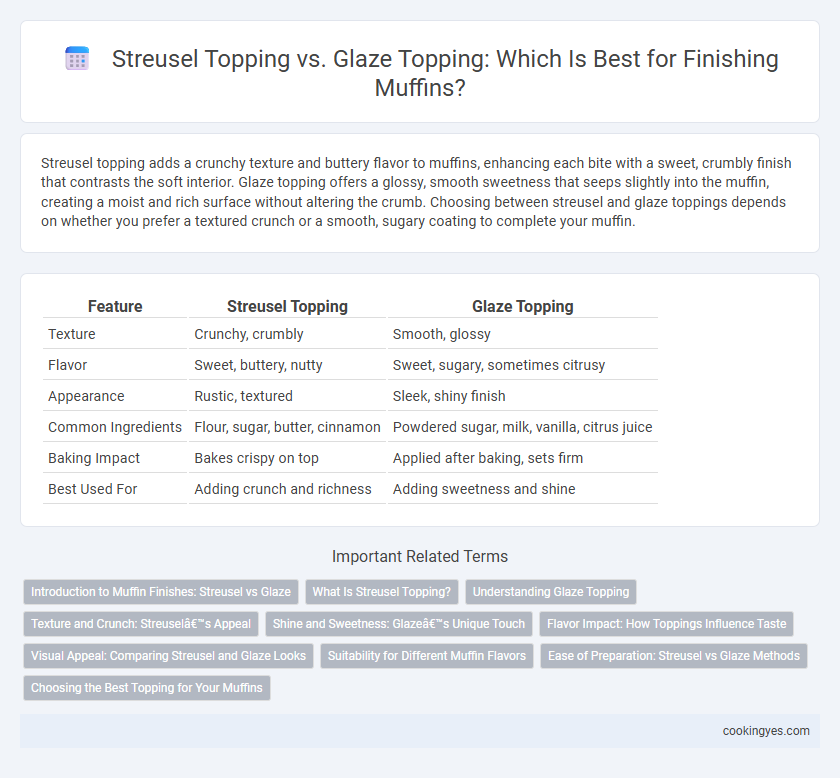This screenshot has width=840, height=778.
Task: Visit the cookingyes.com footer link
Action: [766, 731]
